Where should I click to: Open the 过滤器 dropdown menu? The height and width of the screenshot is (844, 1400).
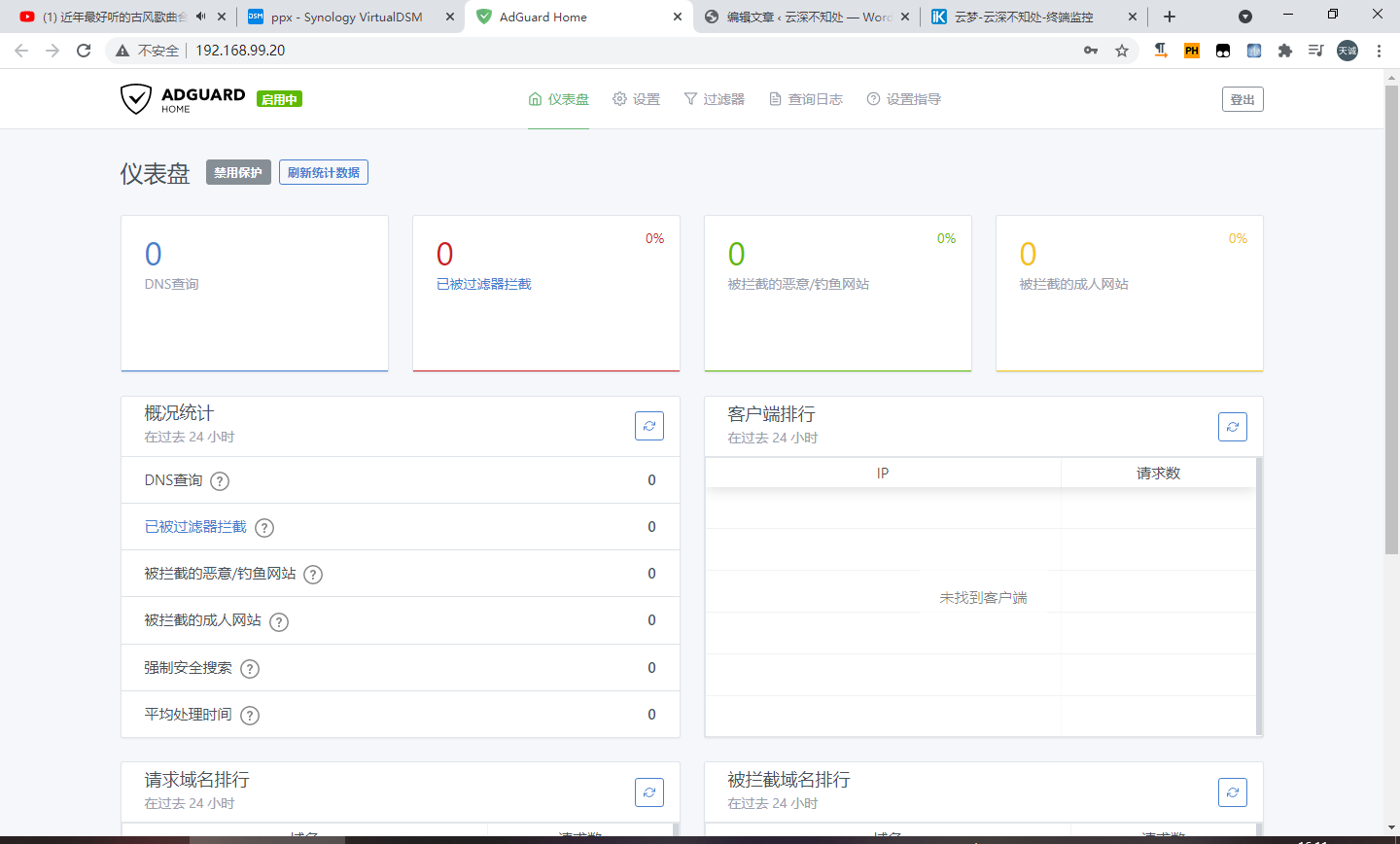point(714,99)
